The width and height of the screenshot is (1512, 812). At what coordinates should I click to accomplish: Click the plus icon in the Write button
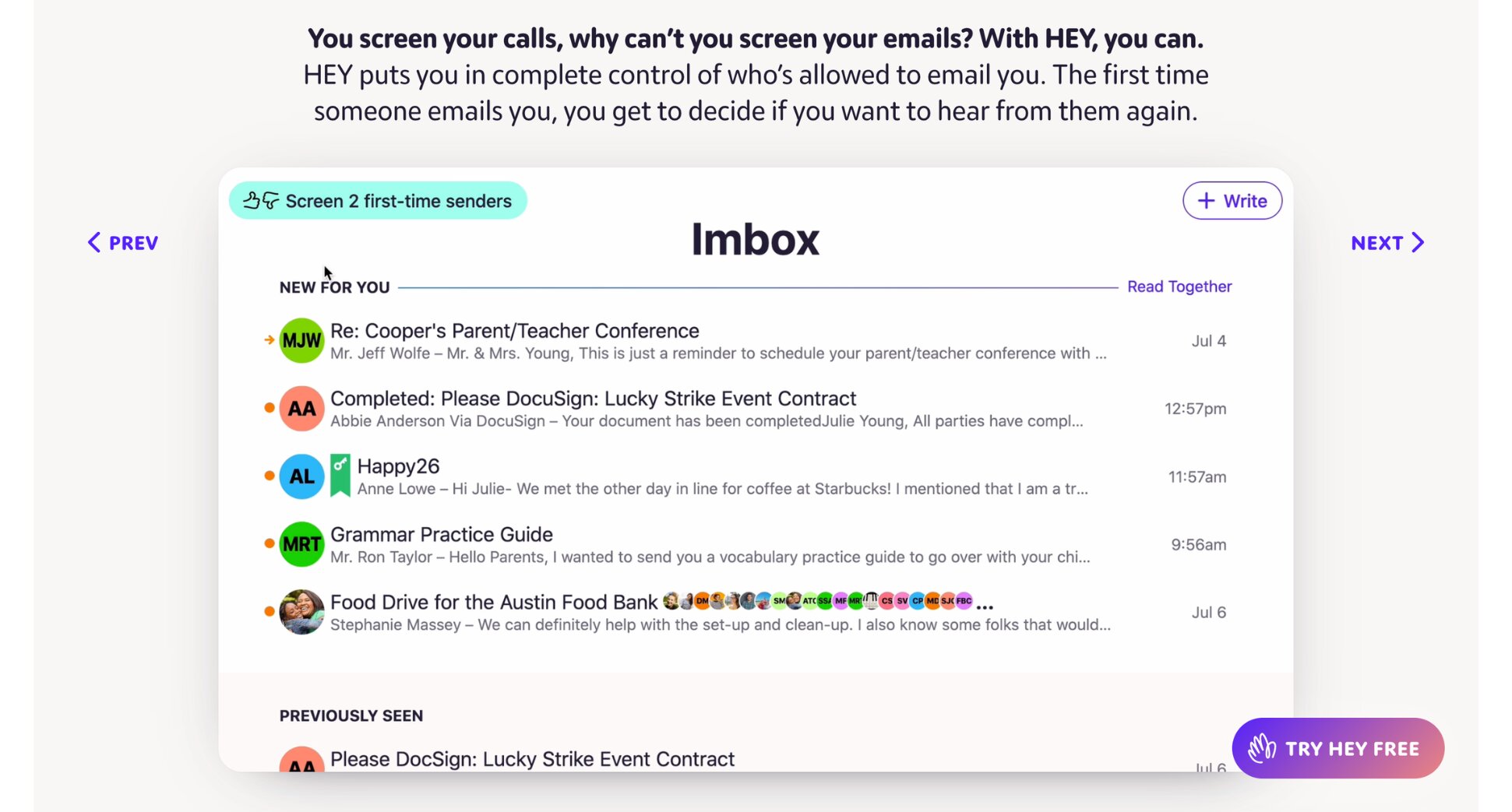[1206, 201]
